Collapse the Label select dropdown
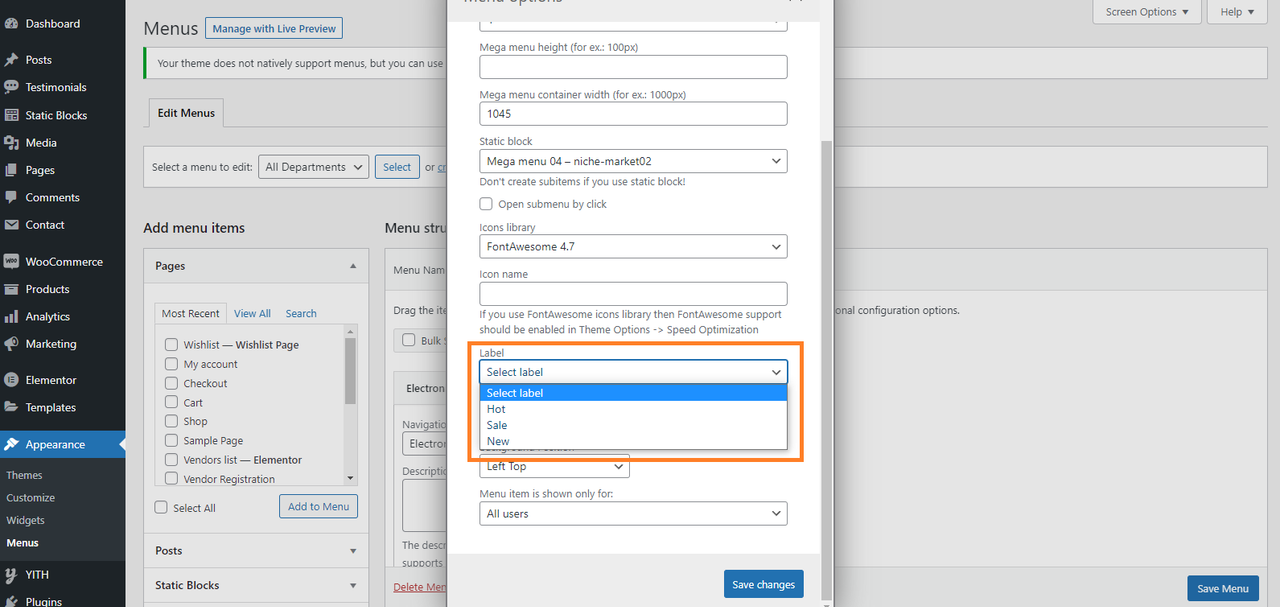This screenshot has height=607, width=1280. pyautogui.click(x=633, y=372)
